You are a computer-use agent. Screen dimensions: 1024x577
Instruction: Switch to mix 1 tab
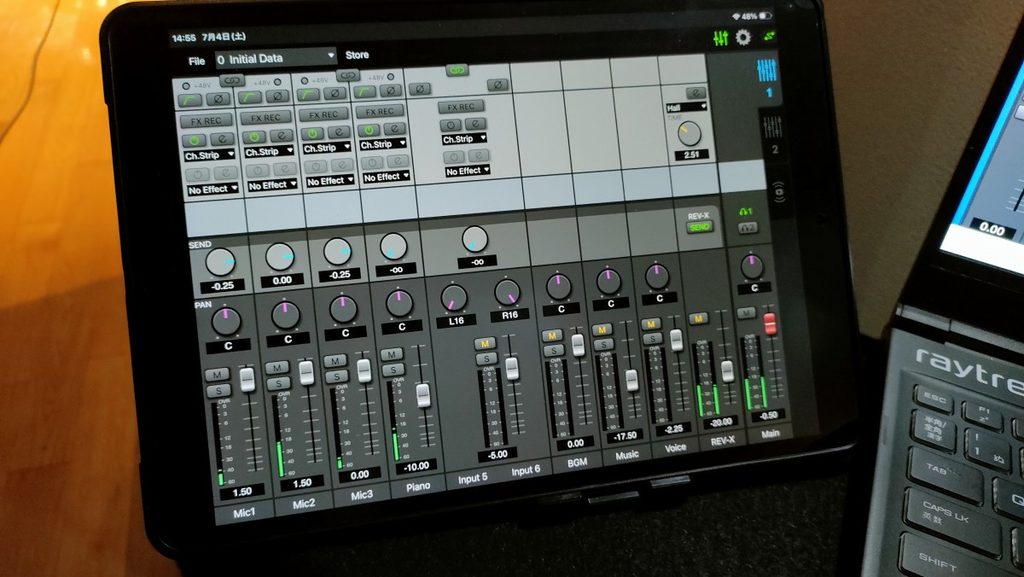(767, 78)
